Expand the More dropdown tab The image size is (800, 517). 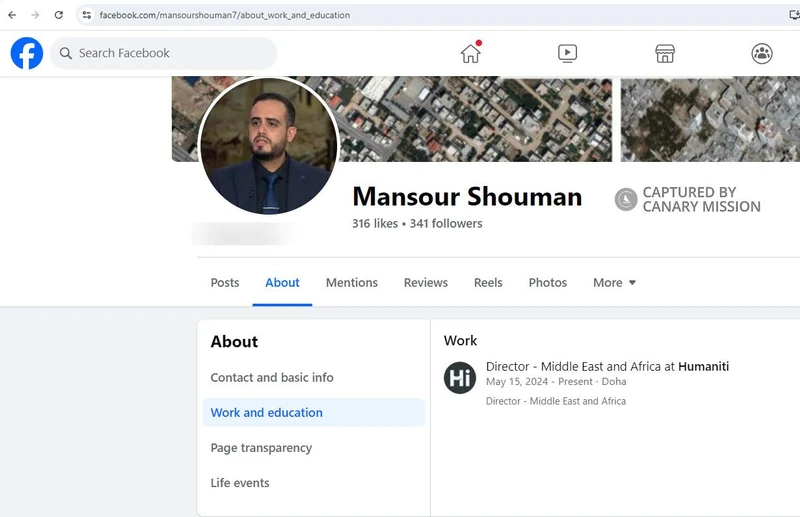pyautogui.click(x=614, y=283)
